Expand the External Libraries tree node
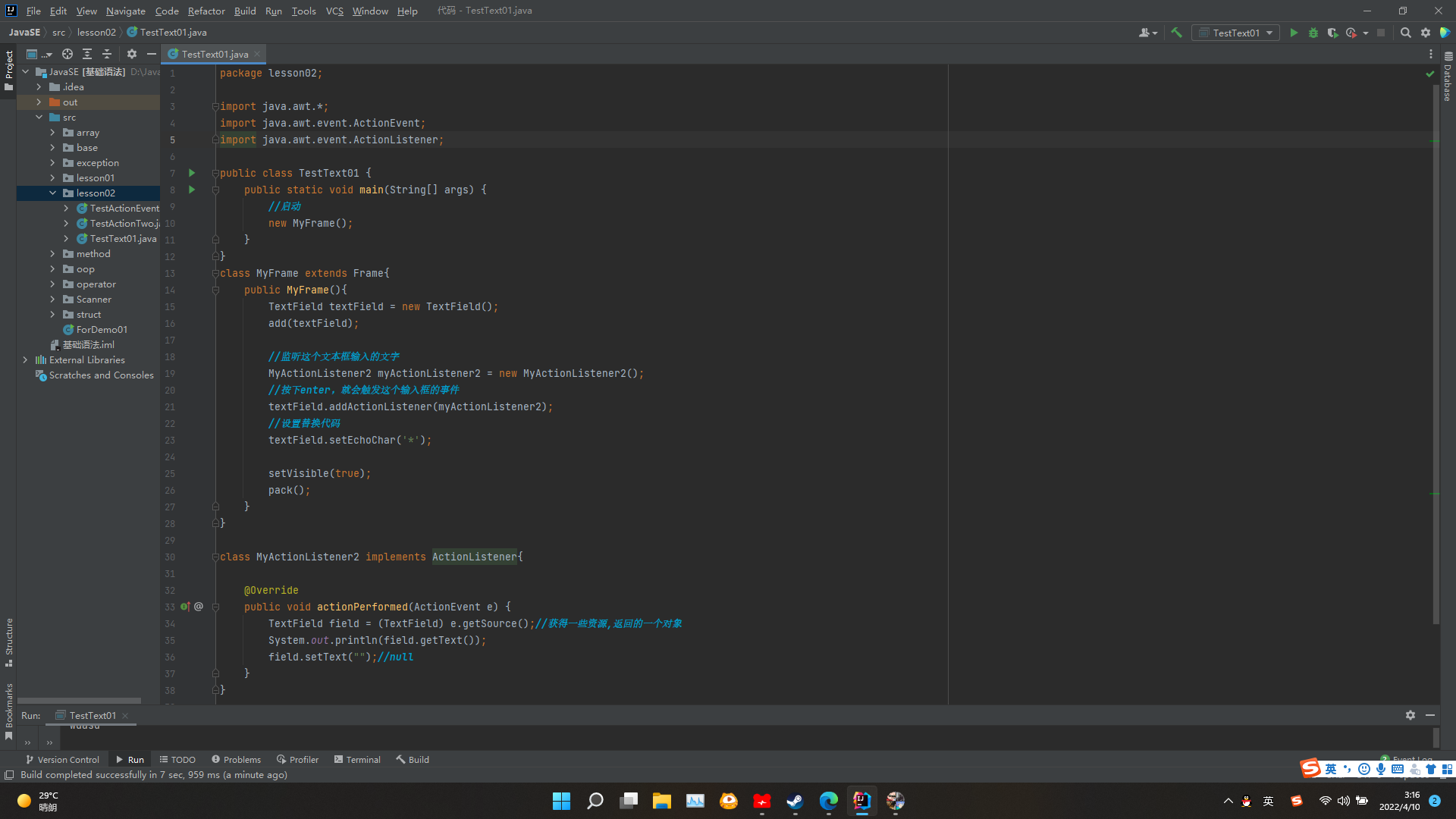Viewport: 1456px width, 819px height. pyautogui.click(x=25, y=360)
